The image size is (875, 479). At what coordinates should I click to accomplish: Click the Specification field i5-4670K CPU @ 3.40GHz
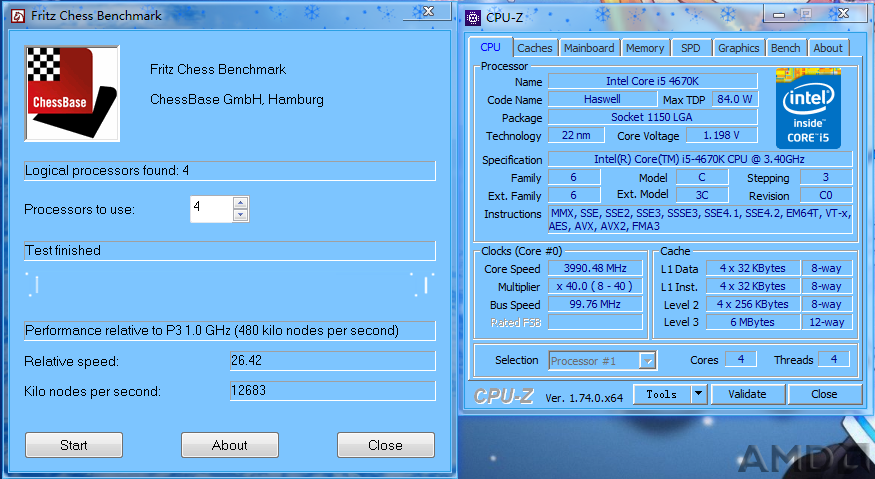coord(700,159)
